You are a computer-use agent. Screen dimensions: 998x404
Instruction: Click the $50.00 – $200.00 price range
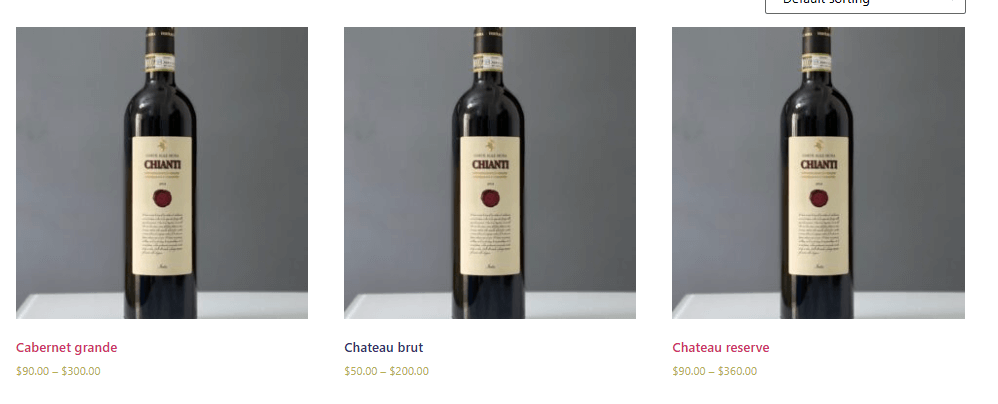coord(386,371)
